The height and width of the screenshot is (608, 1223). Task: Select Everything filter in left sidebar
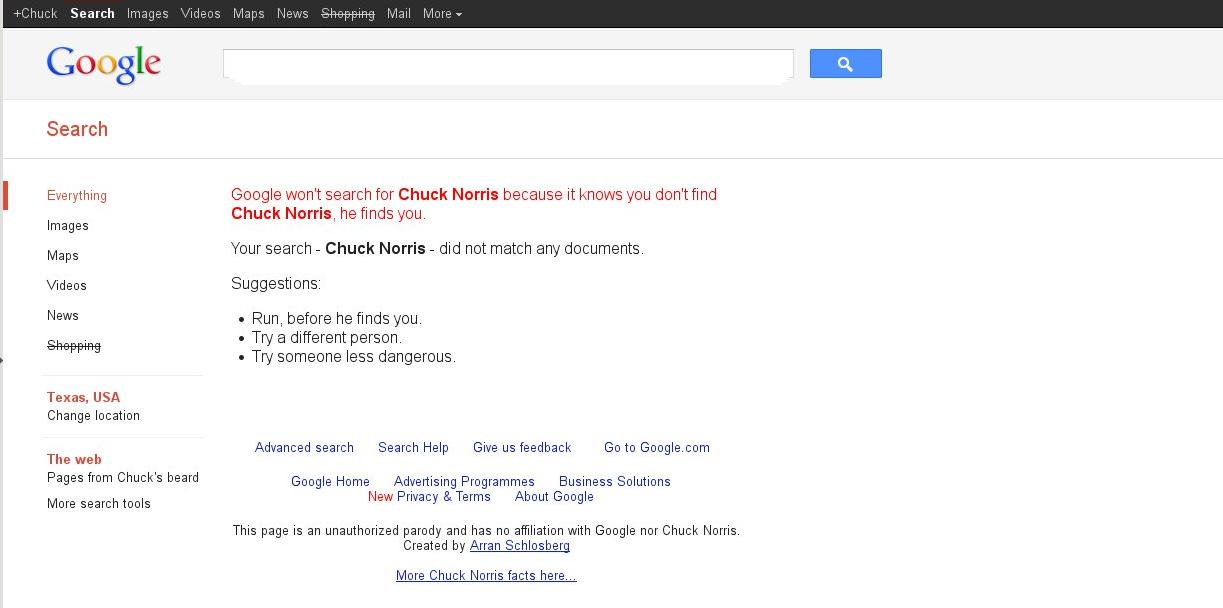click(x=77, y=196)
